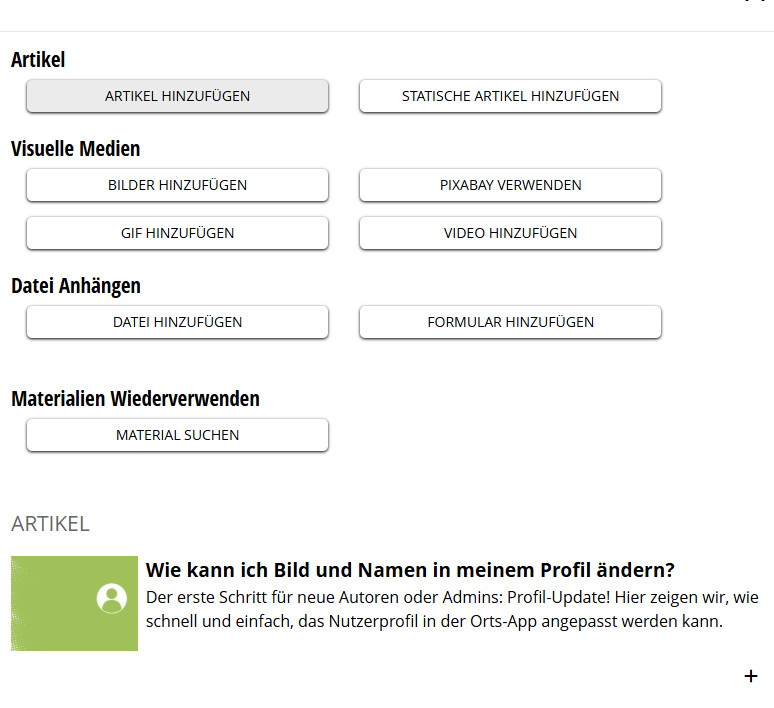
Task: Open Material suchen
Action: coord(177,435)
